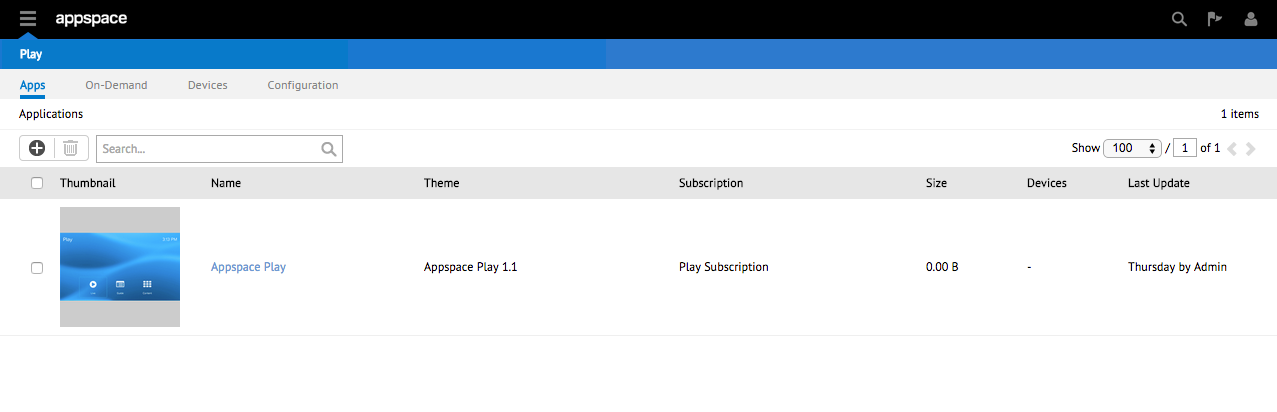Sort by the Theme column header
Image resolution: width=1277 pixels, height=412 pixels.
(x=441, y=183)
